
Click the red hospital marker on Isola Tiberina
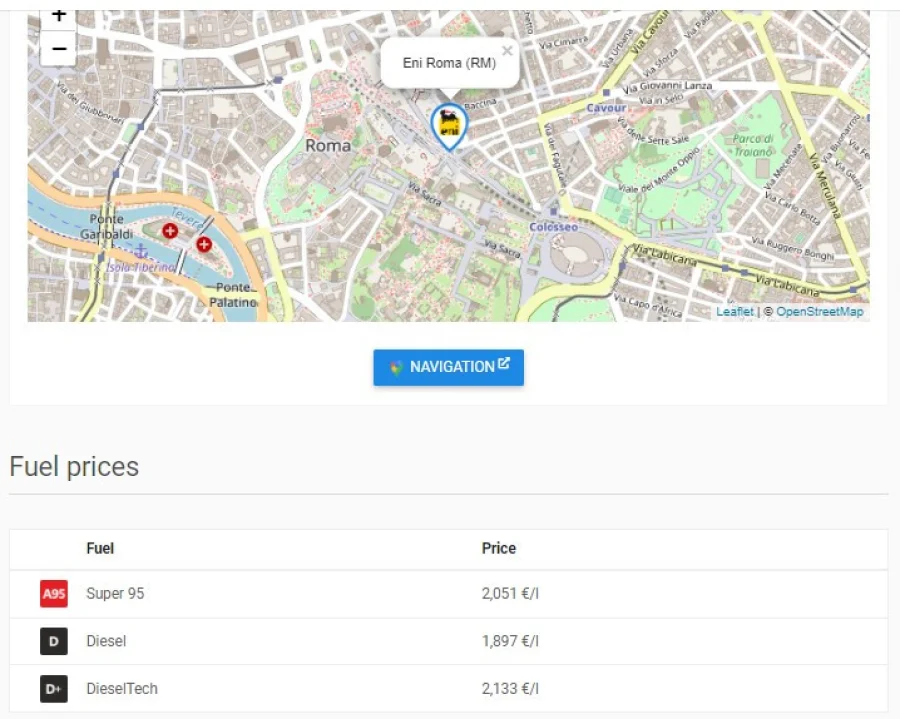click(170, 231)
